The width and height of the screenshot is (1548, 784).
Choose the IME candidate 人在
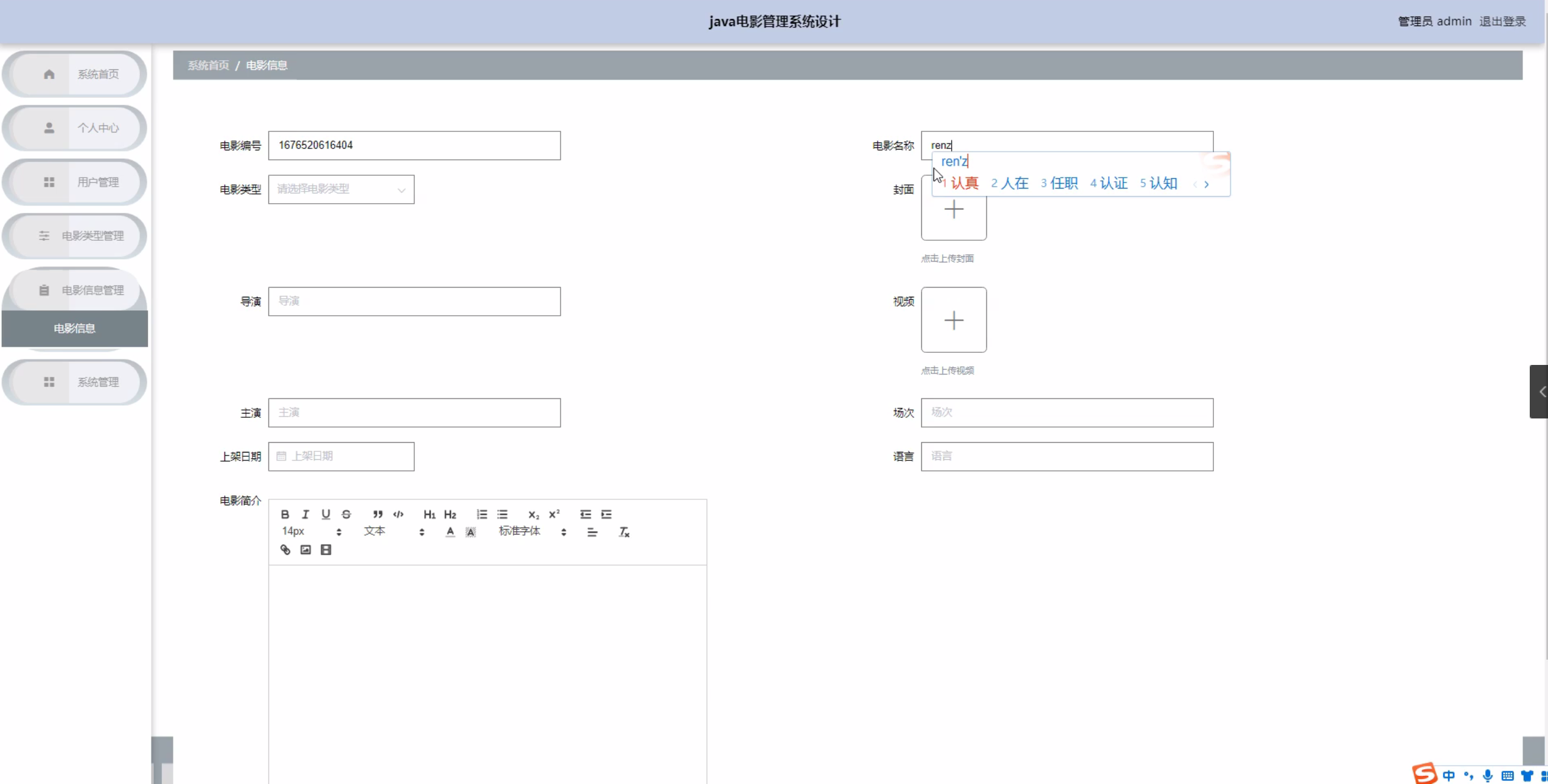click(x=1009, y=183)
